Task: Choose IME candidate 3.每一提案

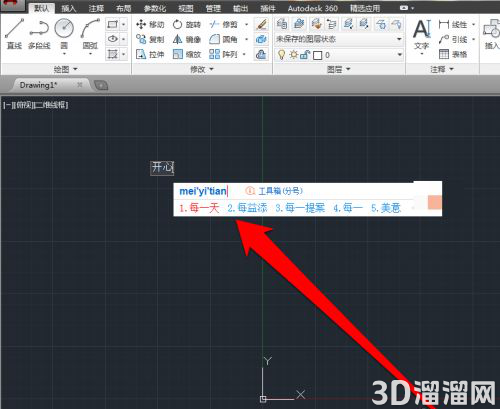Action: (300, 208)
